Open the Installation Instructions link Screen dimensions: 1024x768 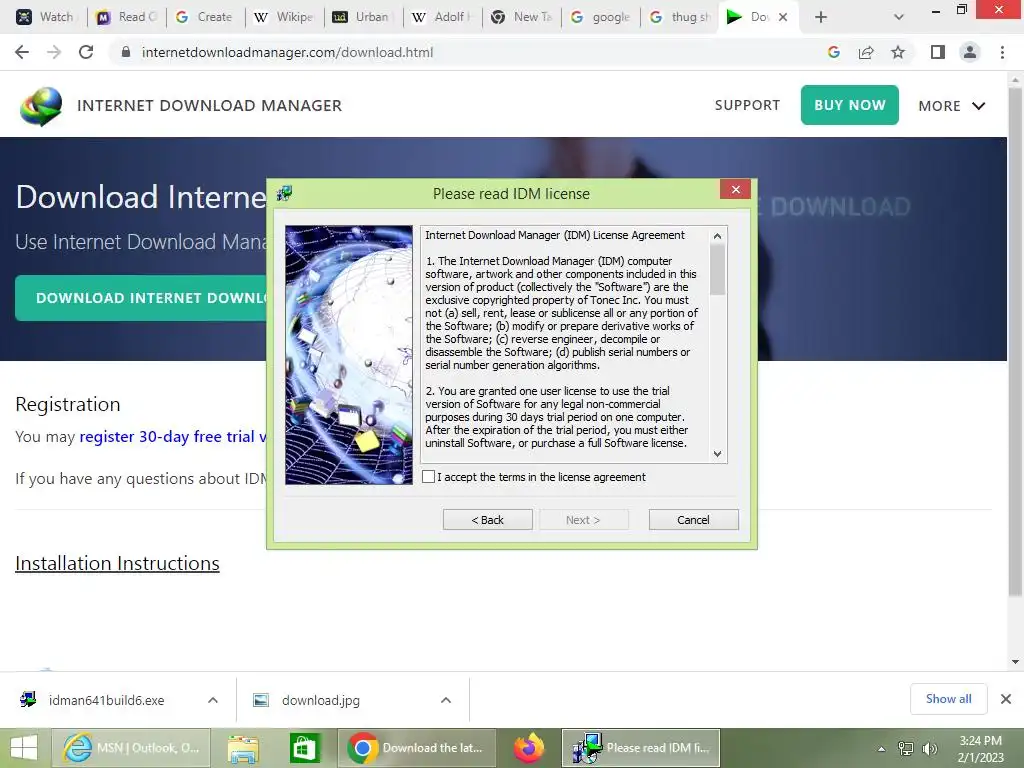coord(118,563)
